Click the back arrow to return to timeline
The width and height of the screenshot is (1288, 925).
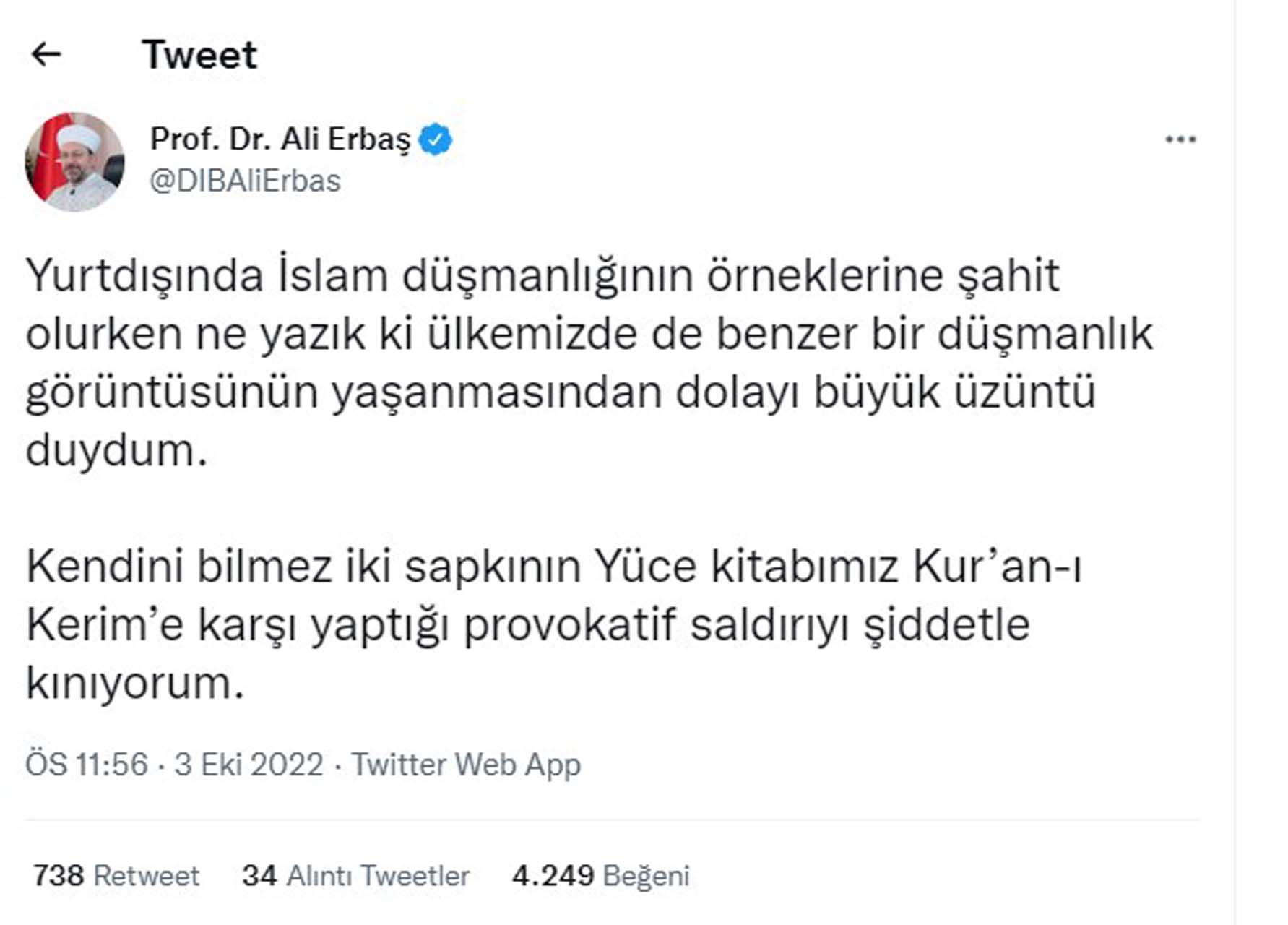tap(46, 55)
